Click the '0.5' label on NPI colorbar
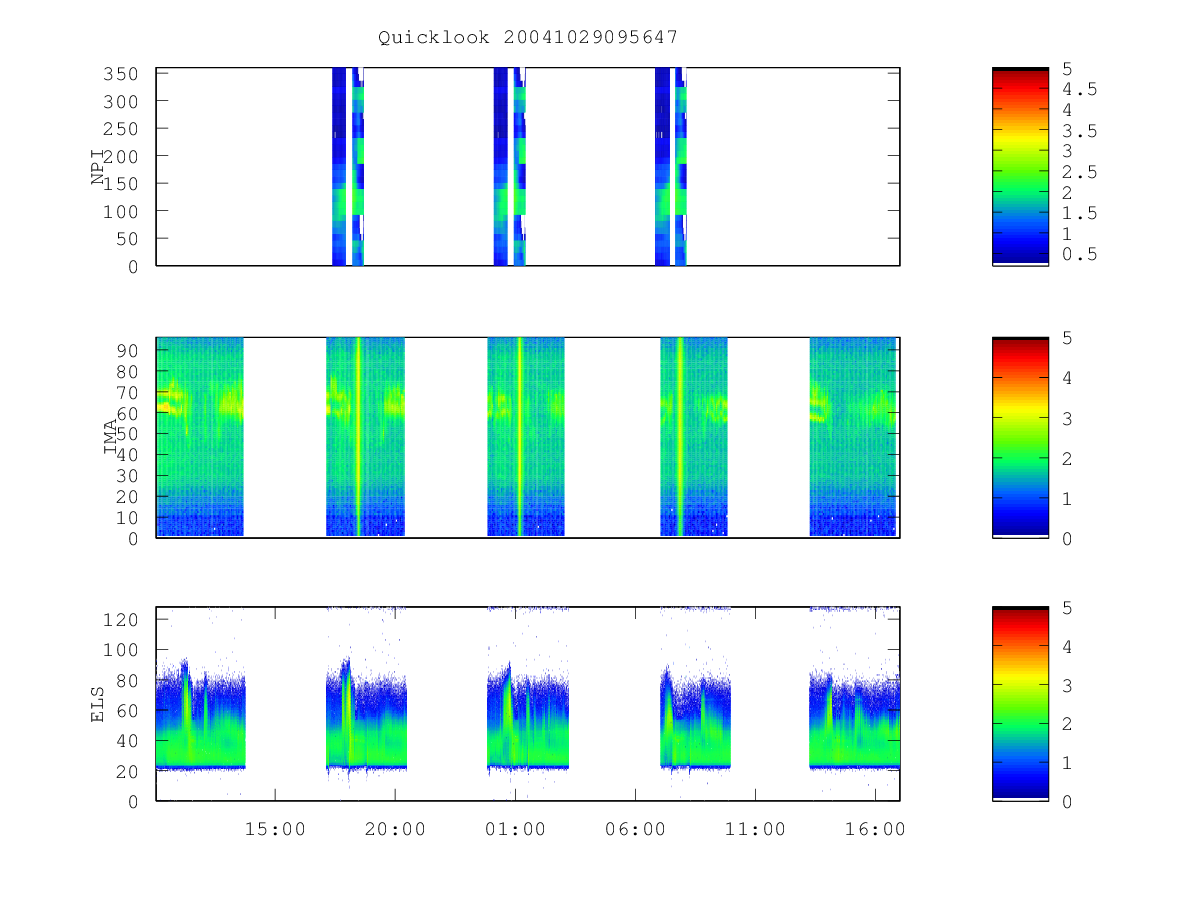 click(x=1079, y=254)
